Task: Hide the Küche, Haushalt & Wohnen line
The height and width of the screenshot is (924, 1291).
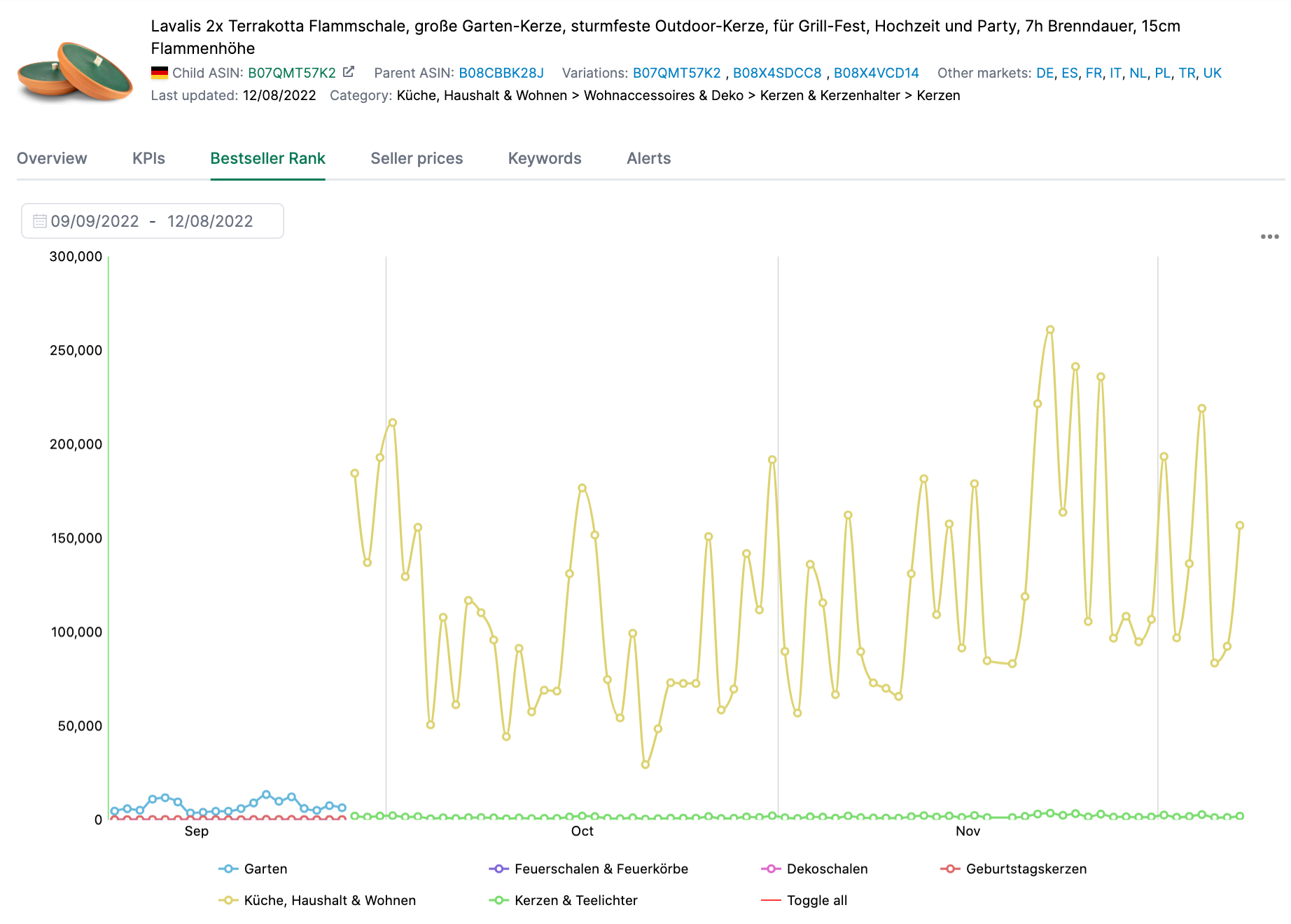Action: pos(329,900)
